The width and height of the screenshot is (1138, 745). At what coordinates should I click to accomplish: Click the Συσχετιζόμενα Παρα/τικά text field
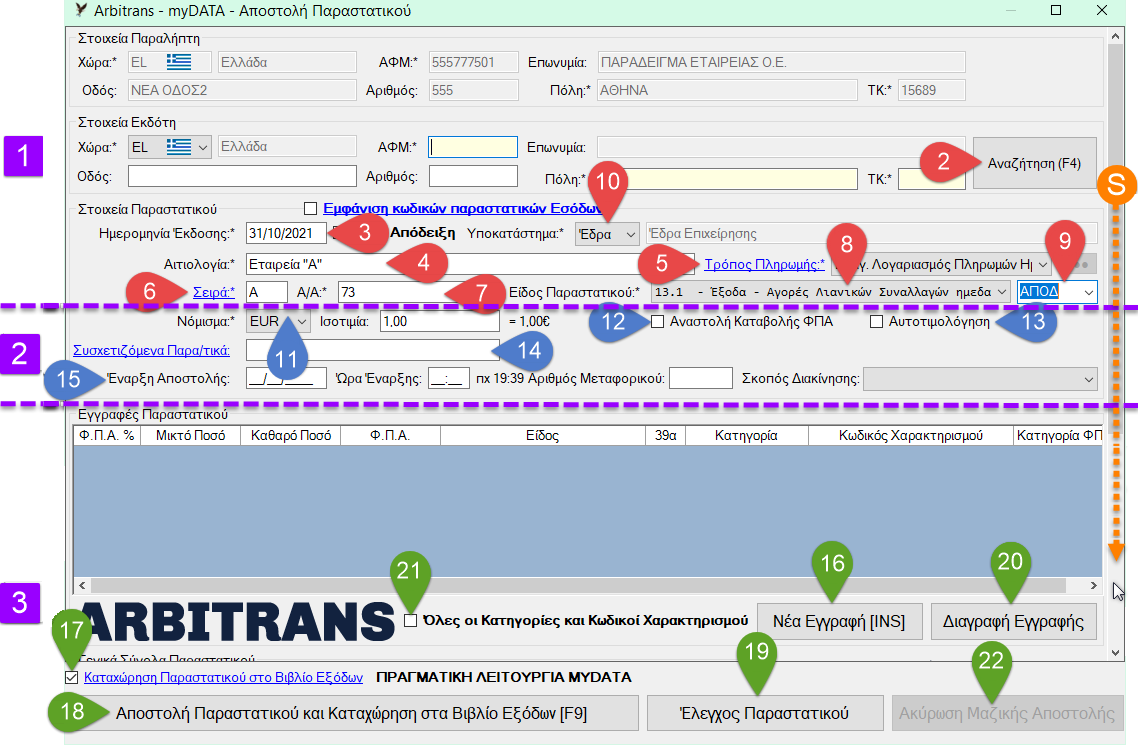coord(372,350)
